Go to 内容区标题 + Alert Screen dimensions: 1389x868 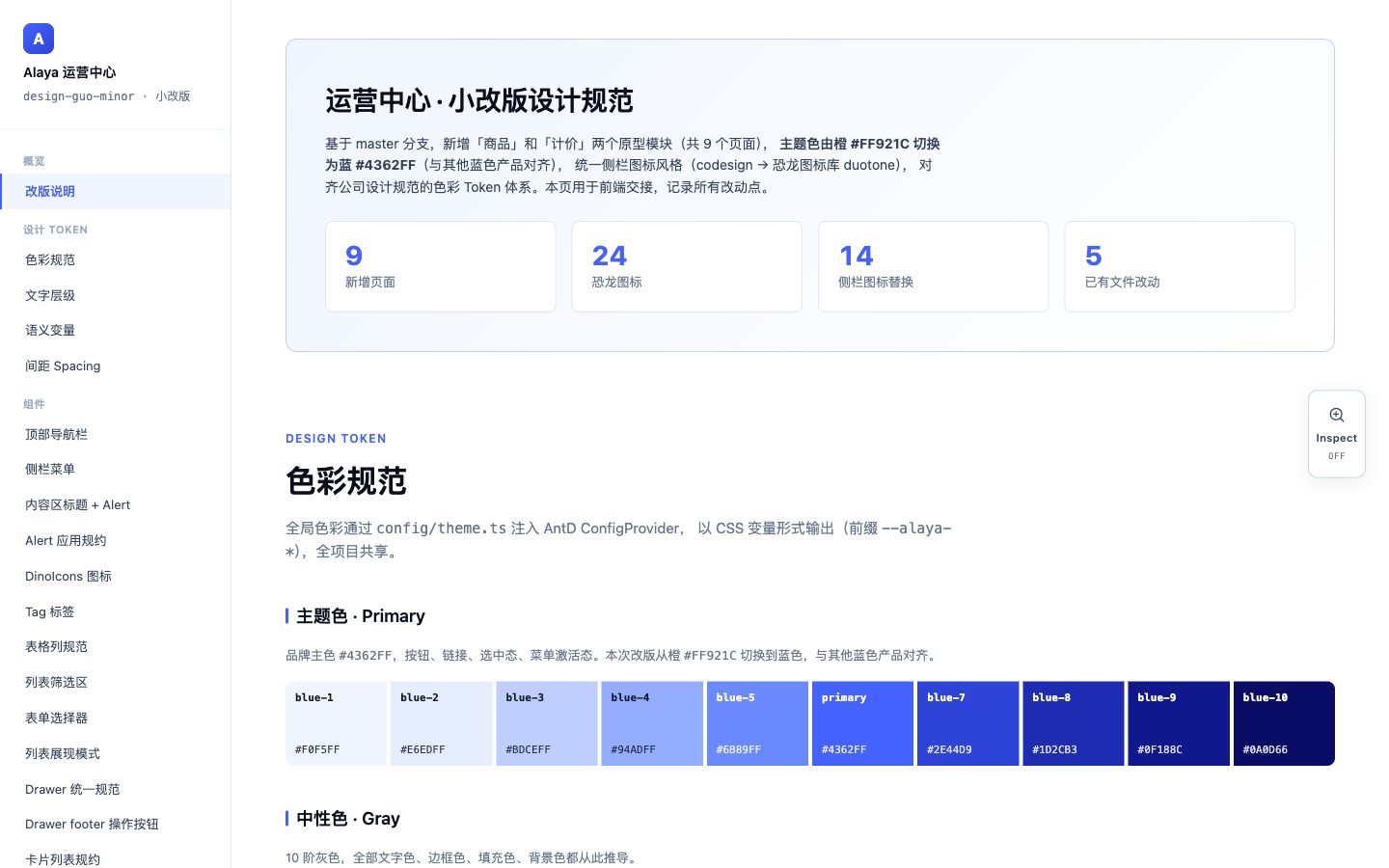[115, 504]
